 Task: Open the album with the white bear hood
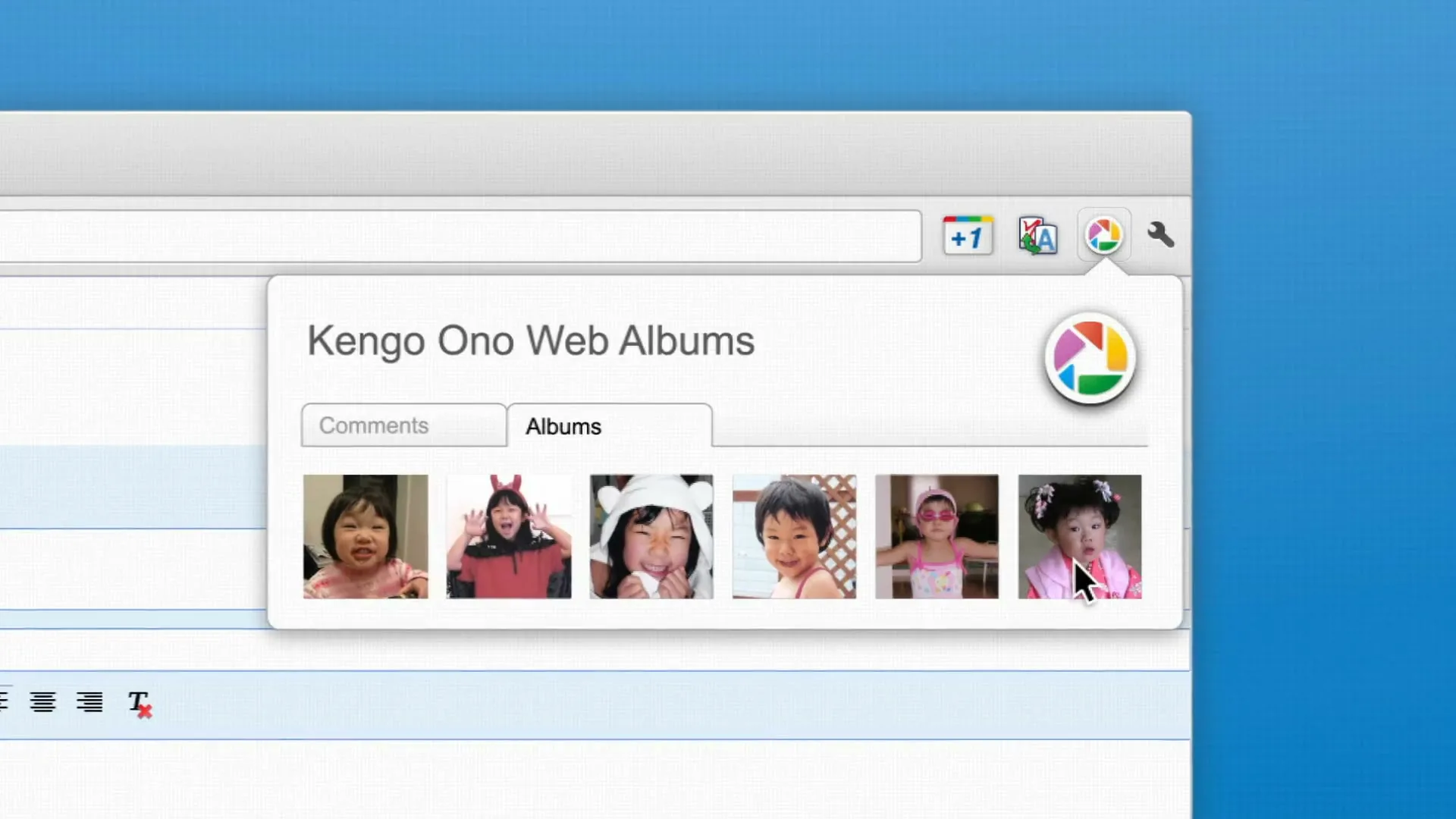[x=651, y=537]
